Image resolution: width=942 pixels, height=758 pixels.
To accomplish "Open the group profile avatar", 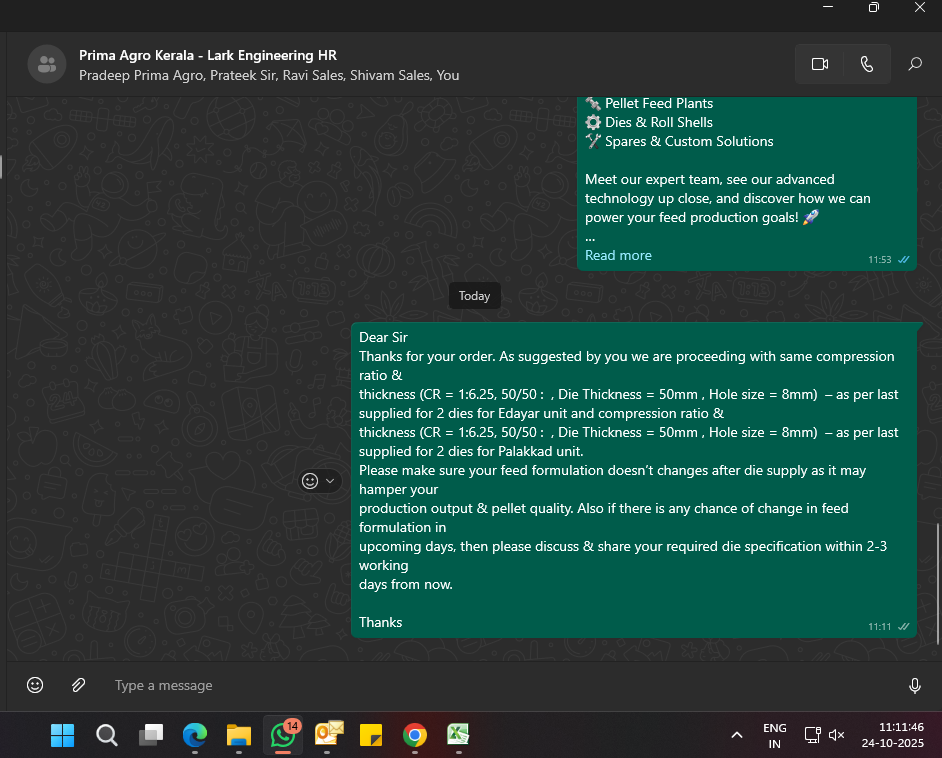I will [x=46, y=65].
